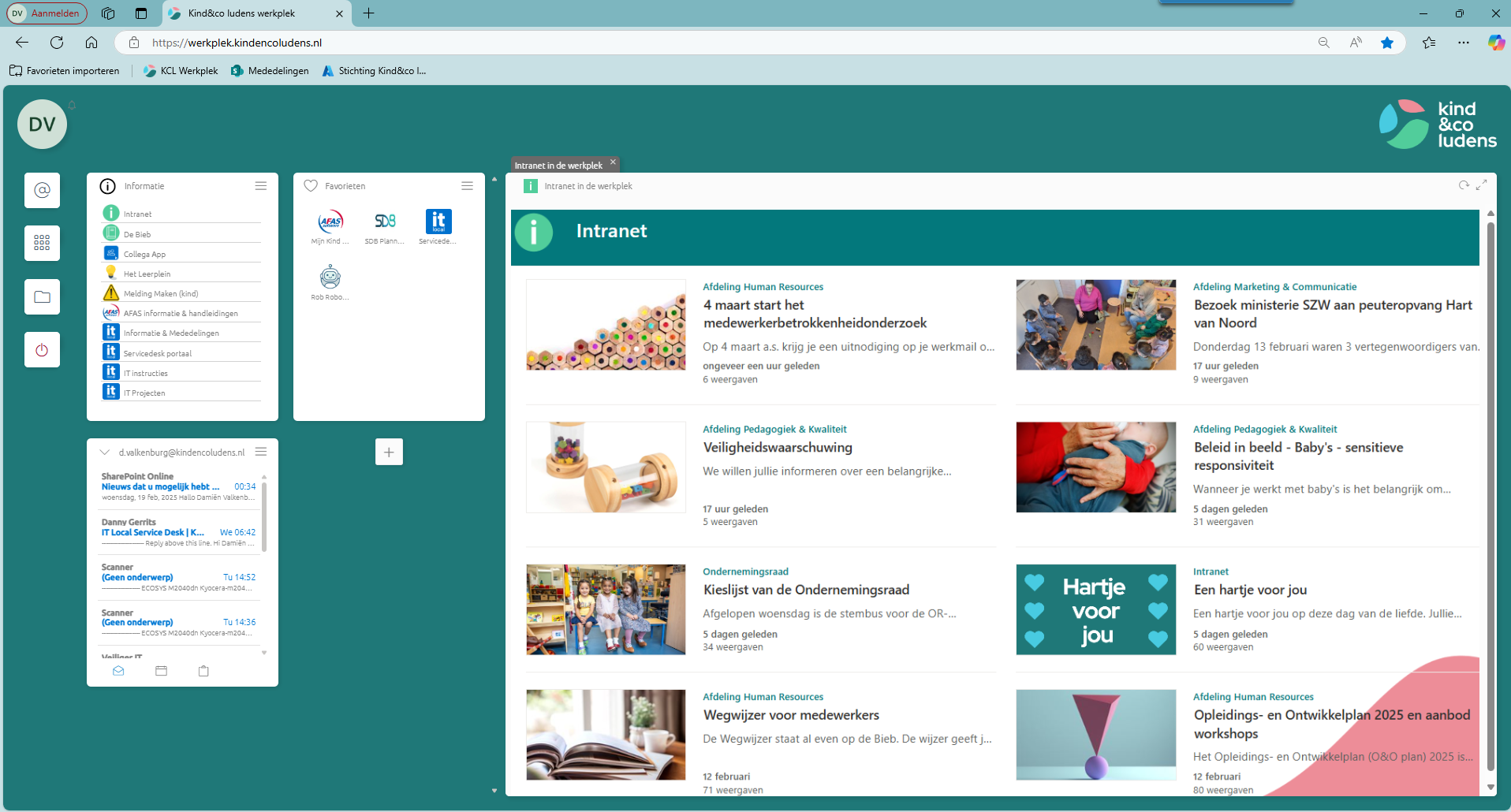
Task: Open calendar icon in the mail widget
Action: (x=162, y=671)
